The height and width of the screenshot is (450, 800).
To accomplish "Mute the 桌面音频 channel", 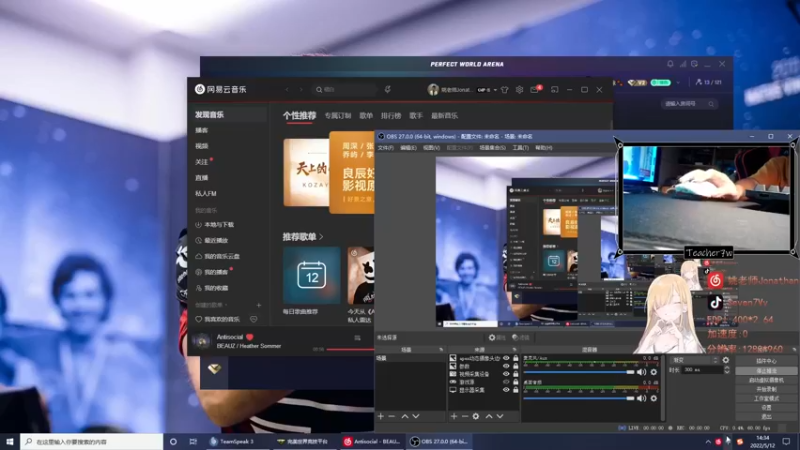I will [x=641, y=398].
